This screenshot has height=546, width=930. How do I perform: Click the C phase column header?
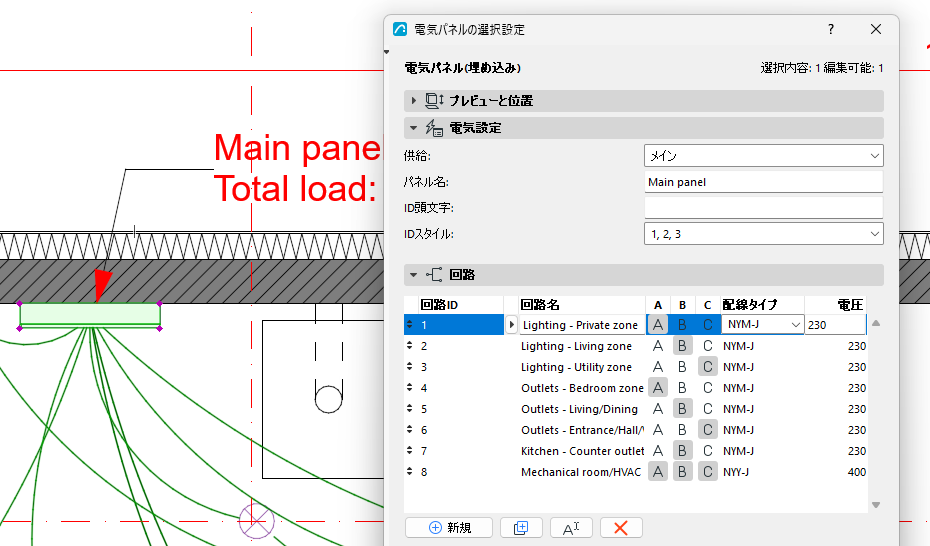point(708,305)
